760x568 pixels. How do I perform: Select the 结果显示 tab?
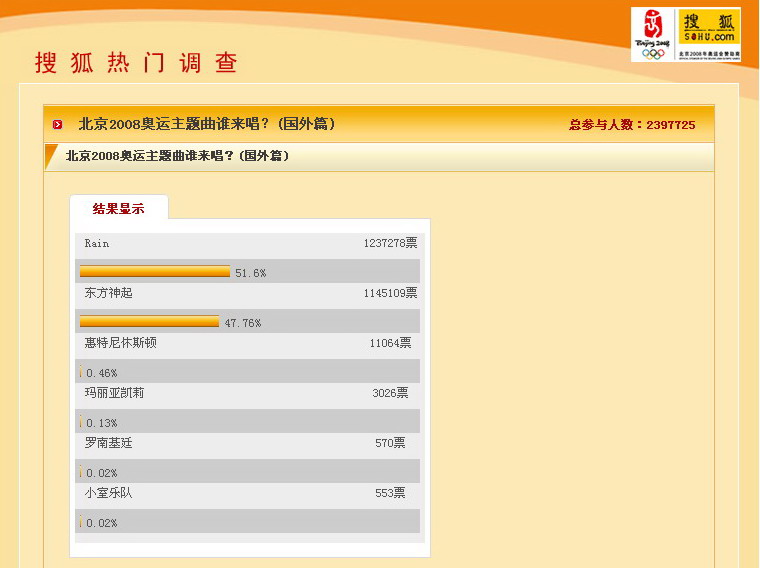click(119, 209)
